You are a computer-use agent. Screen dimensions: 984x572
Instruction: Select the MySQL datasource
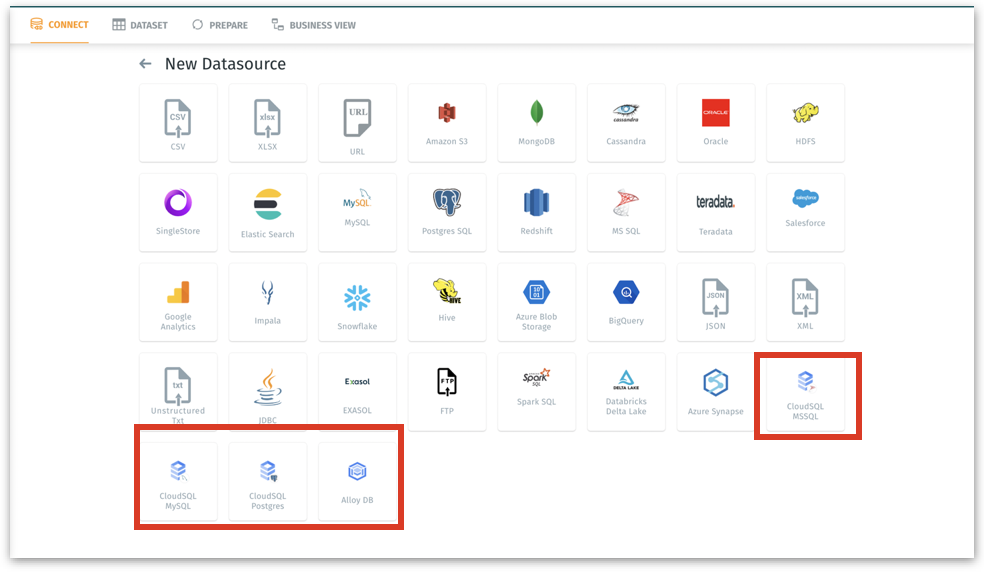tap(358, 213)
